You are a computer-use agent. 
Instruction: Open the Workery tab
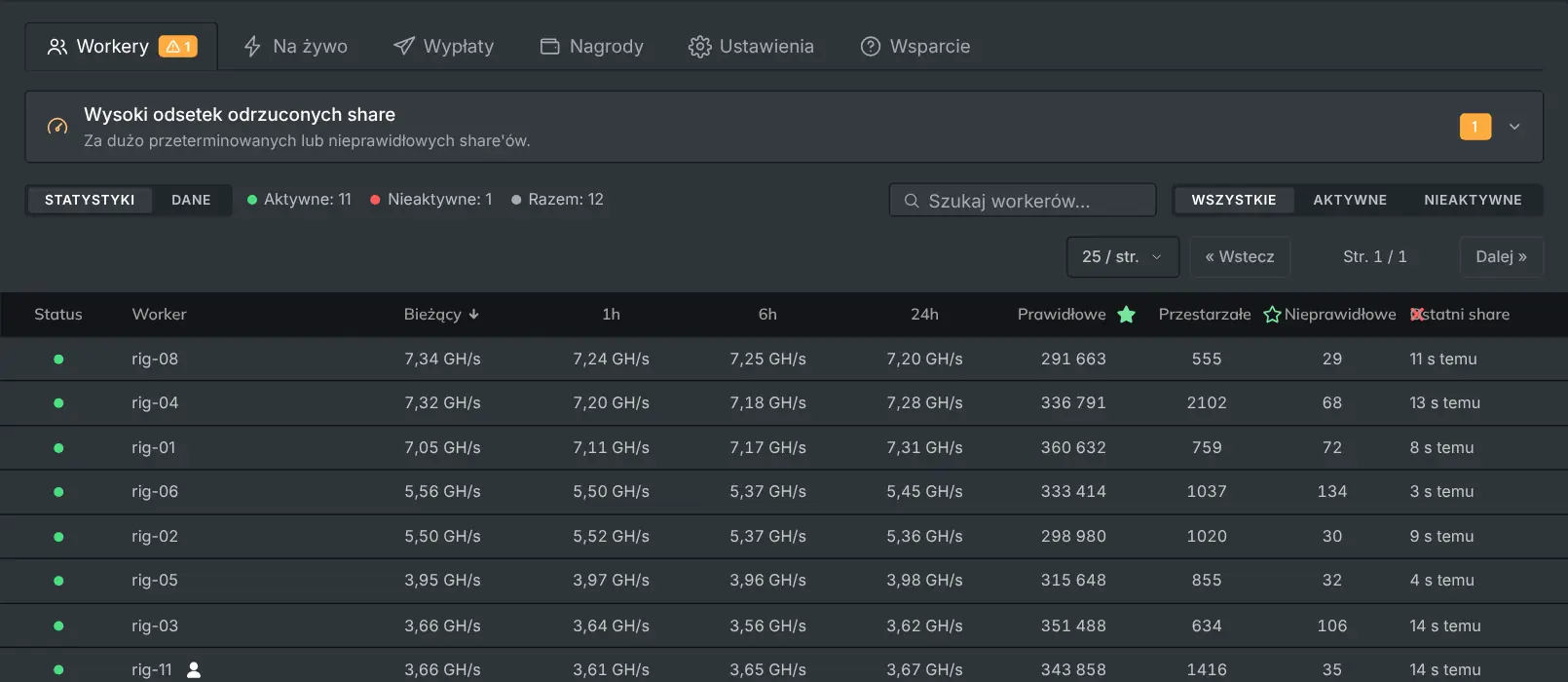(x=122, y=47)
